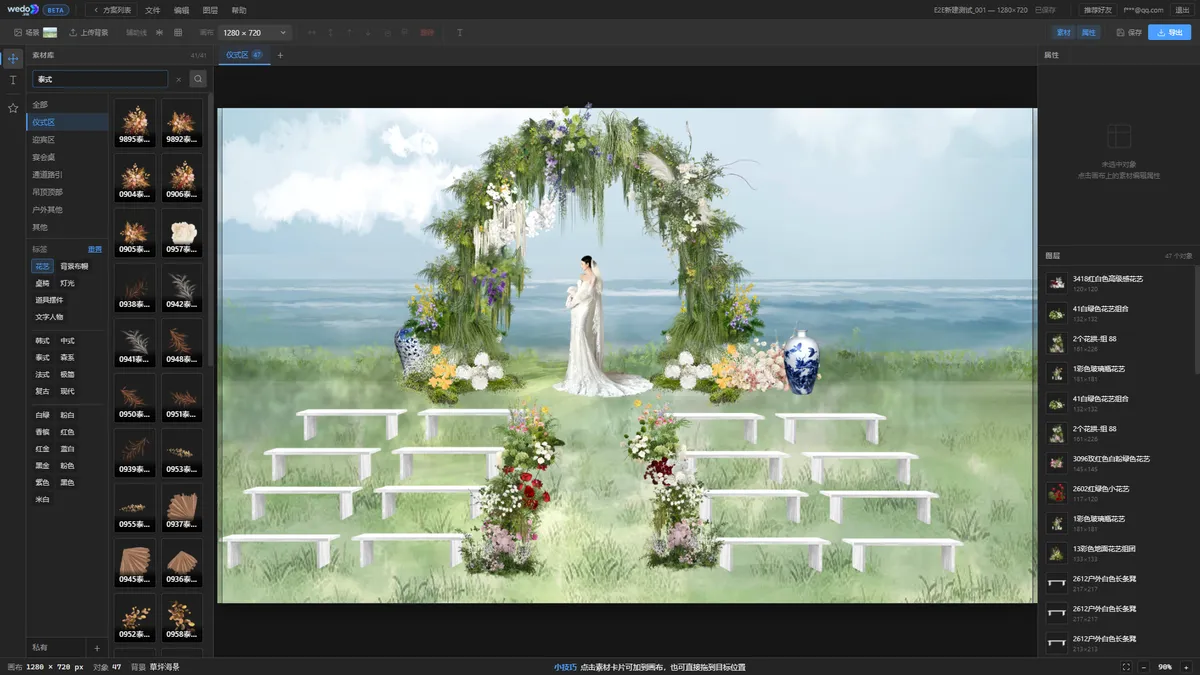Click the 删除 delete button in toolbar
Image resolution: width=1200 pixels, height=675 pixels.
pyautogui.click(x=427, y=33)
